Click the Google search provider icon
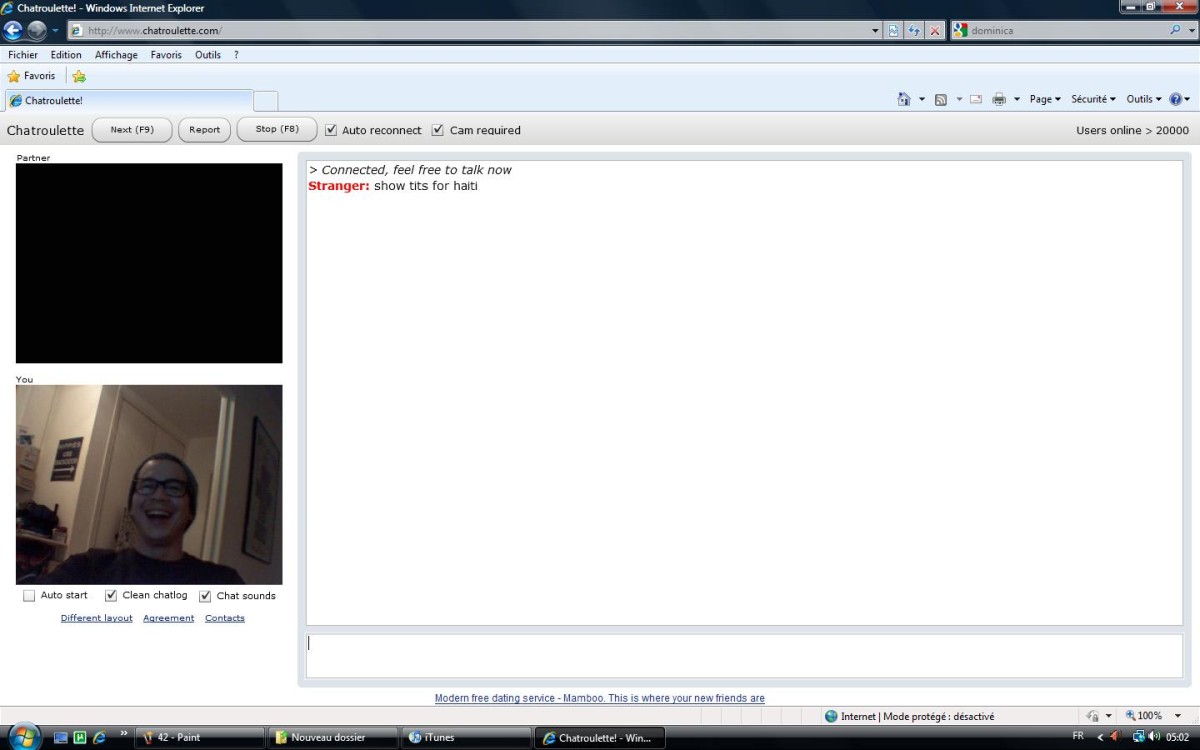Screen dimensions: 1200x750 tap(961, 31)
